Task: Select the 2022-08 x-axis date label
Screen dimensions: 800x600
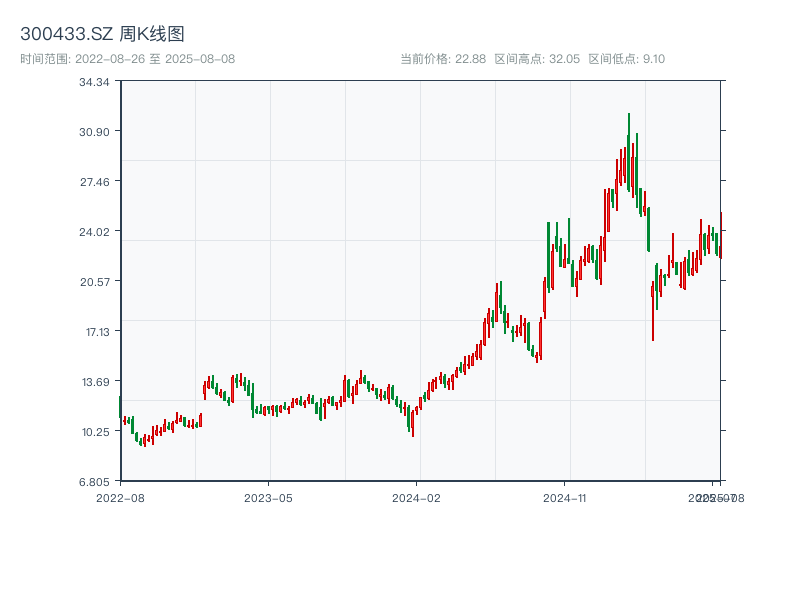Action: (120, 497)
